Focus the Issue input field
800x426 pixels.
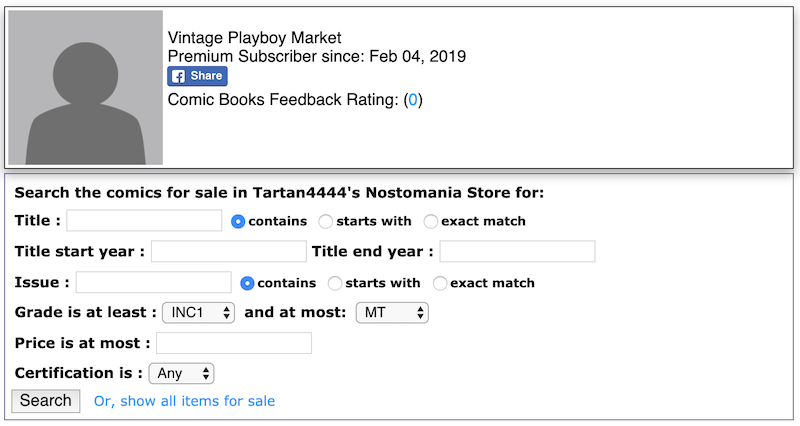coord(154,282)
